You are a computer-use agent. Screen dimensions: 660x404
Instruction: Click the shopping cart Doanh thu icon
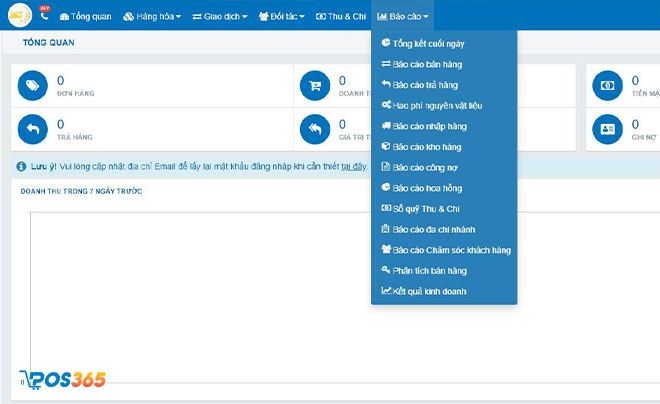coord(315,87)
